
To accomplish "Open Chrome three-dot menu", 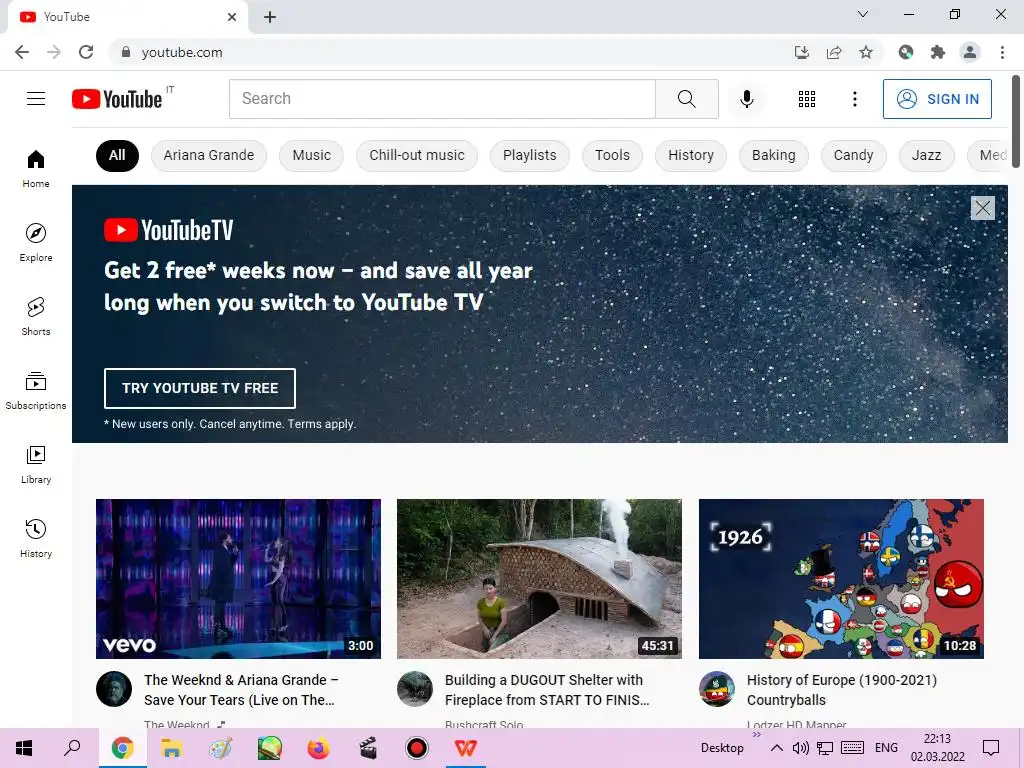I will tap(1002, 52).
